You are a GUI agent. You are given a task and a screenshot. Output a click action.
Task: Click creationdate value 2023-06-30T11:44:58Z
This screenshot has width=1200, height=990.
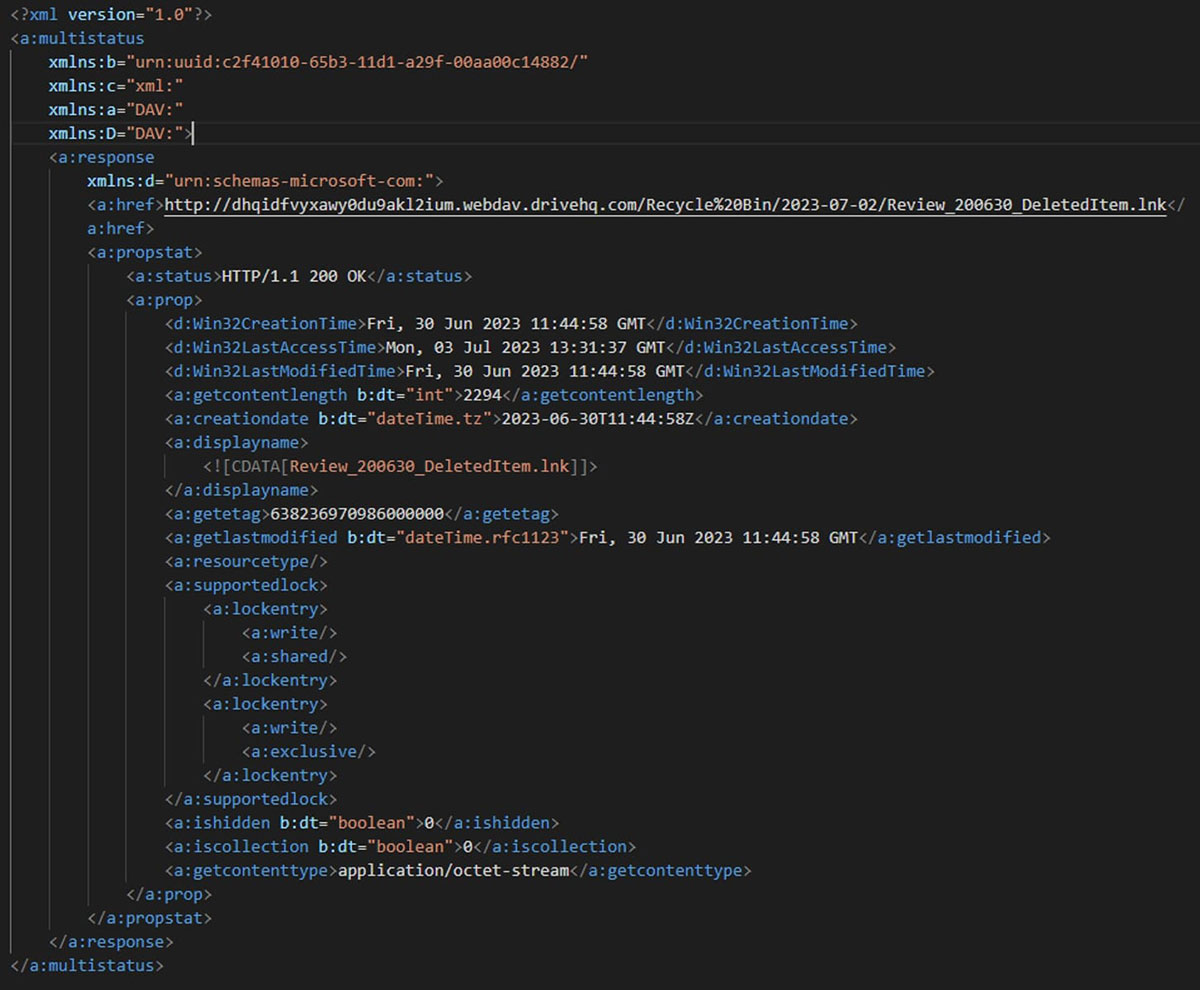(597, 419)
